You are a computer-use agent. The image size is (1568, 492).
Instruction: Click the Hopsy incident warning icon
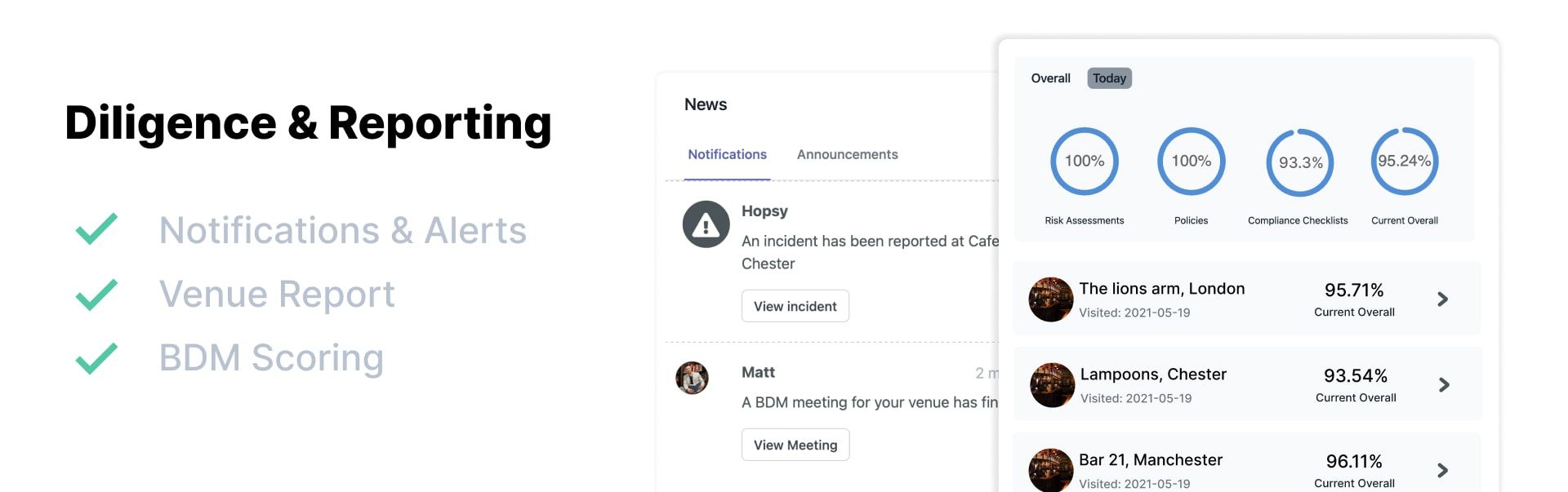click(706, 224)
